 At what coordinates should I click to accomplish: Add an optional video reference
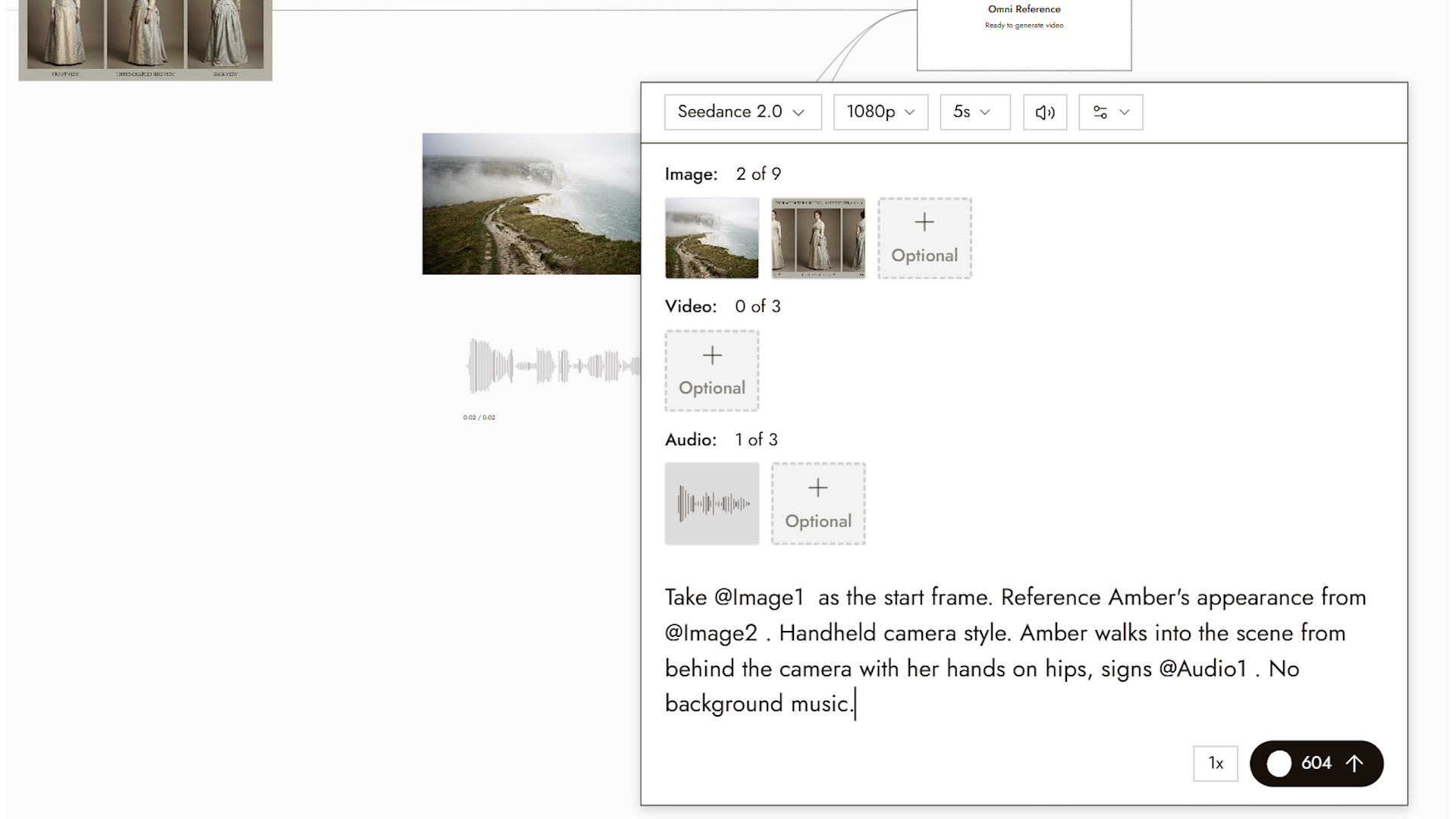(x=711, y=371)
